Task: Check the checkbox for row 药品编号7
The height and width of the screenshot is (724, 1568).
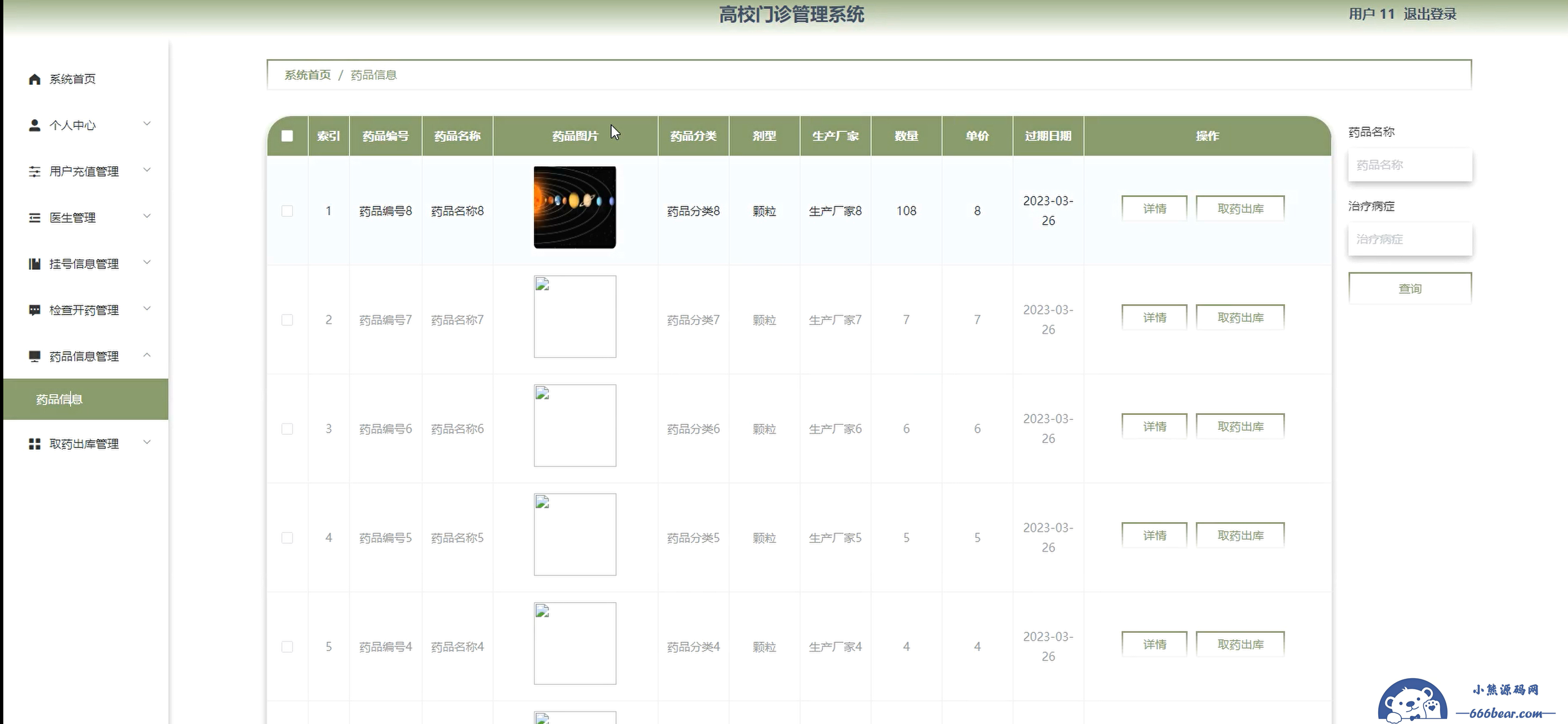Action: coord(288,320)
